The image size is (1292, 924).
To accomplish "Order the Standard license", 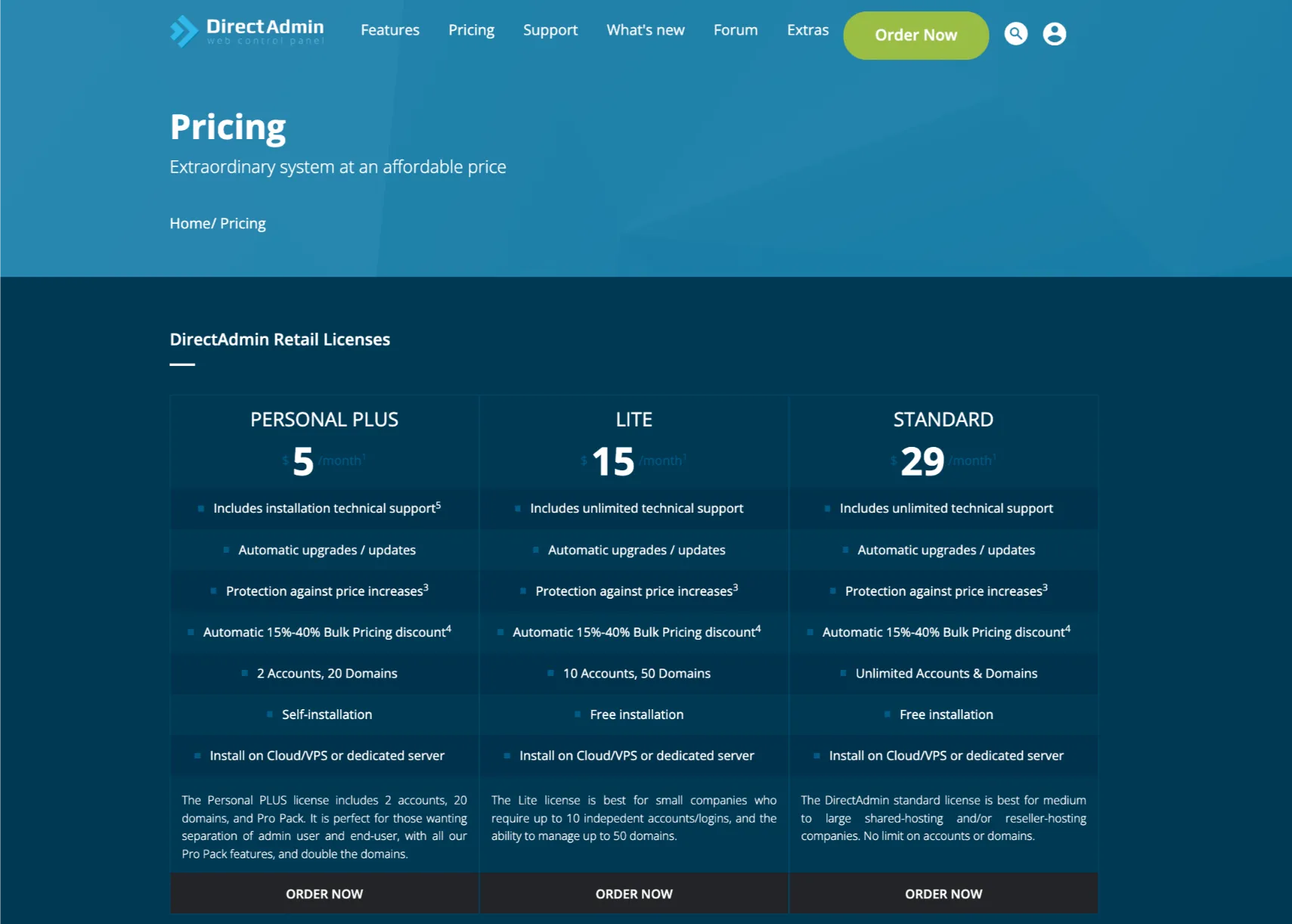I will tap(943, 894).
